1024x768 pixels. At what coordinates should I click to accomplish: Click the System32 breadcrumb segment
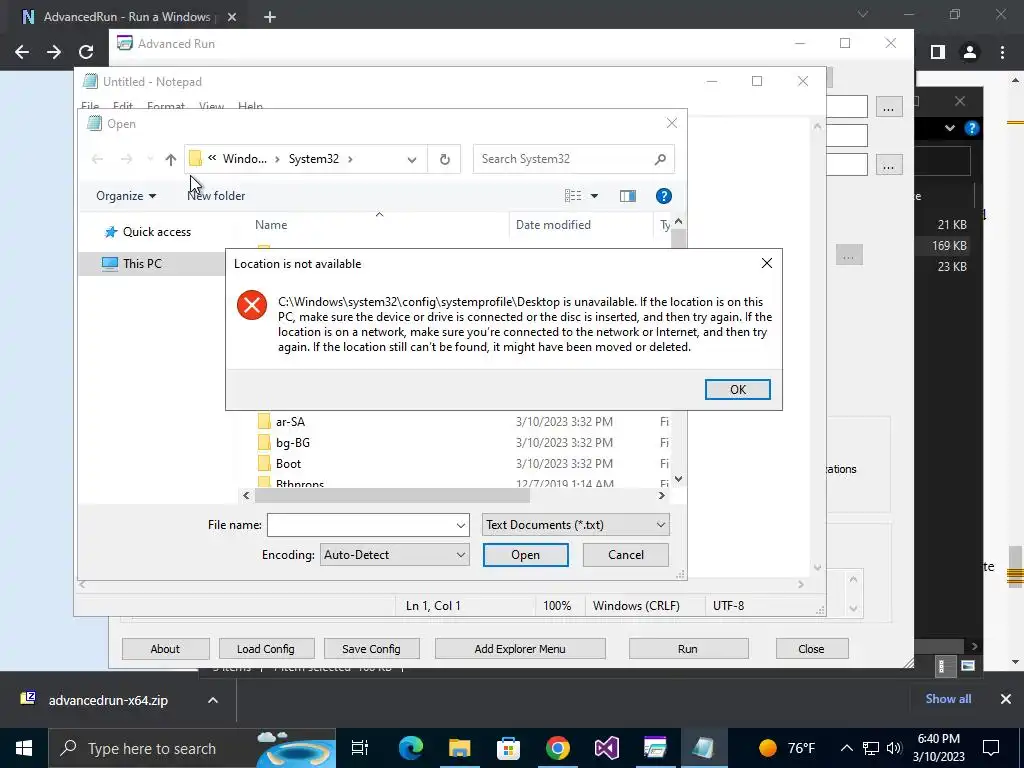point(313,159)
